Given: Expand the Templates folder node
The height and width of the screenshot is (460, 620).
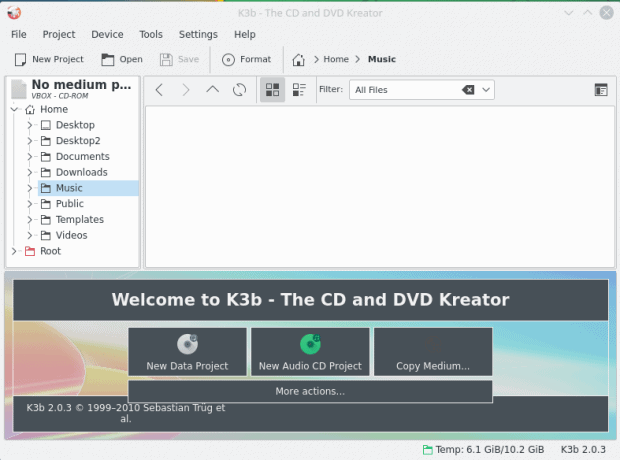Looking at the screenshot, I should coord(30,220).
